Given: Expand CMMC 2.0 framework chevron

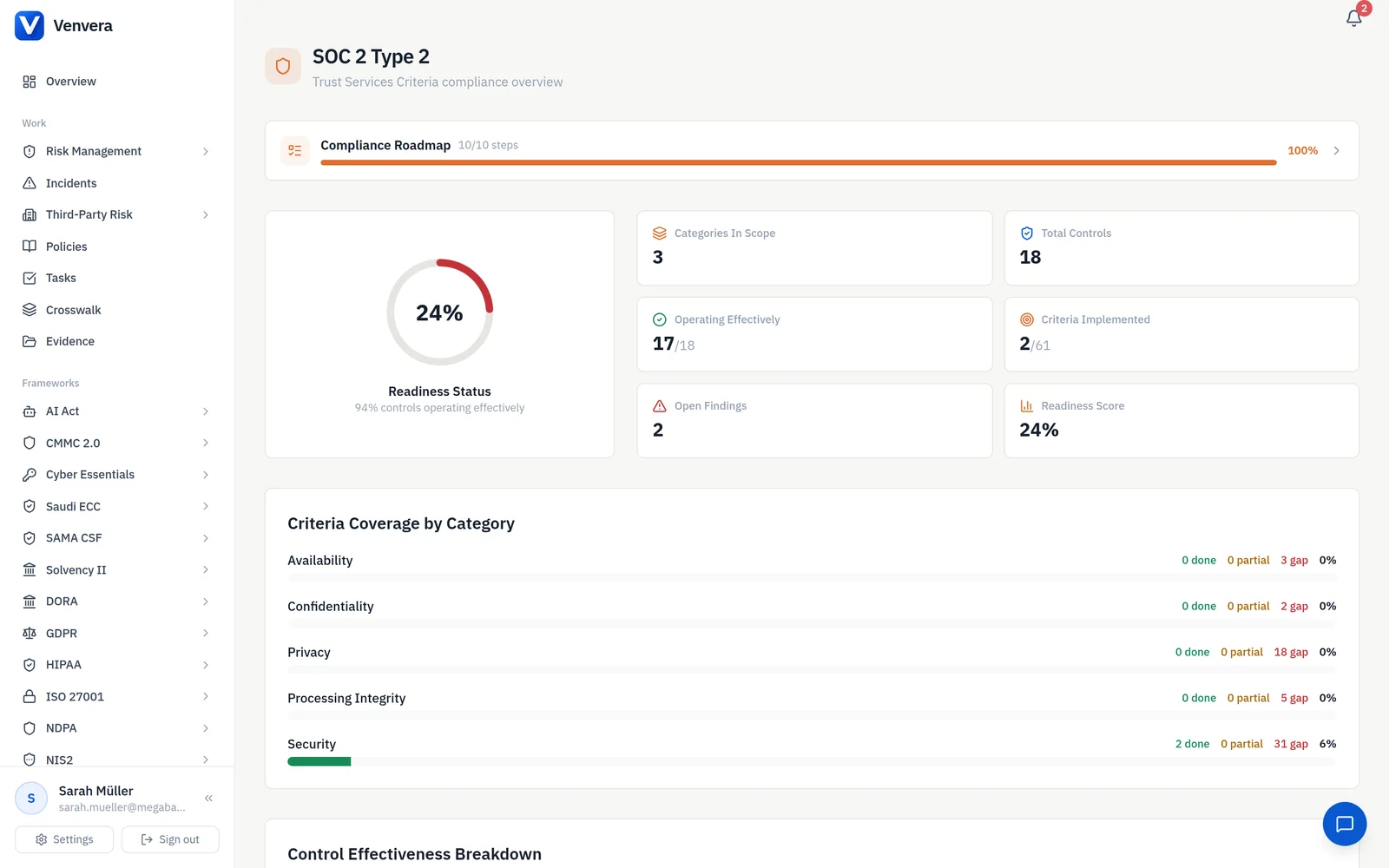Looking at the screenshot, I should pos(206,443).
